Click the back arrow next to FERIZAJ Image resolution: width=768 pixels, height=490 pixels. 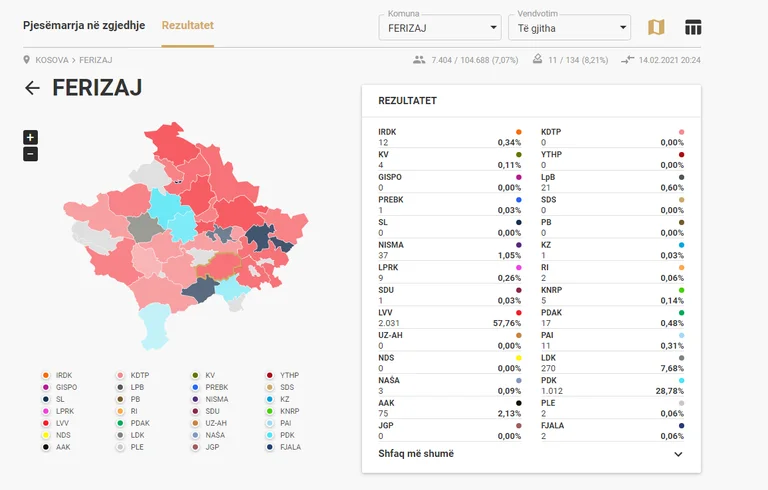32,88
